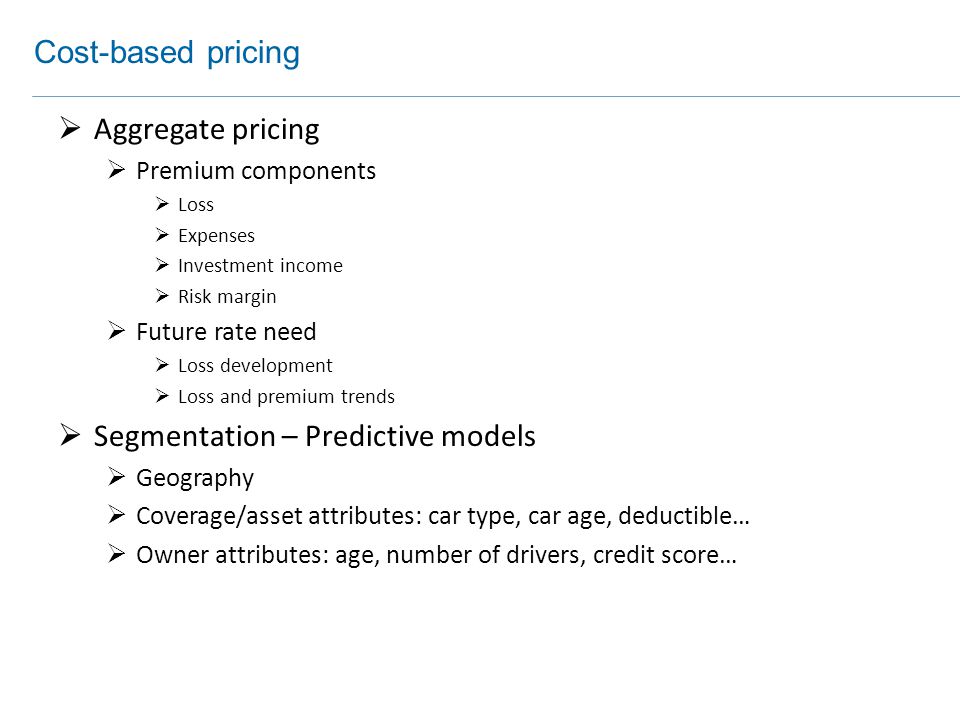
Task: Click the Future rate need text
Action: 226,332
